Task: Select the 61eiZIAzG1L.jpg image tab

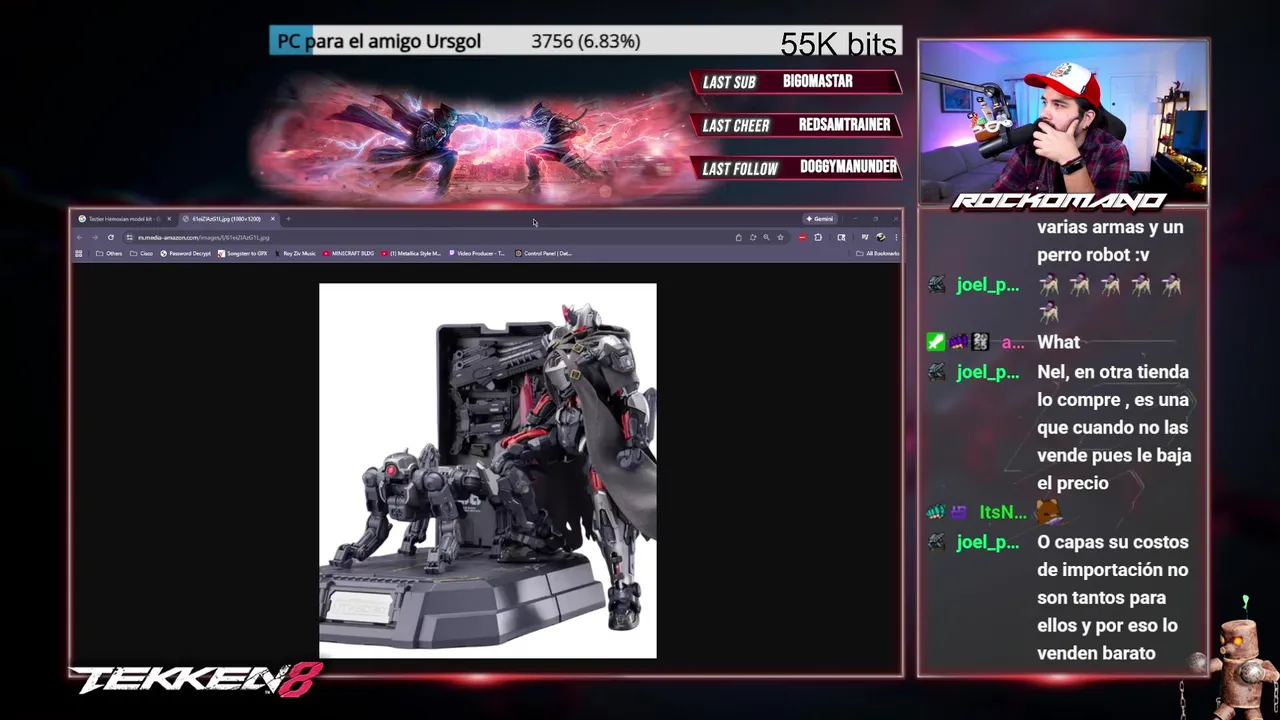Action: (x=228, y=219)
